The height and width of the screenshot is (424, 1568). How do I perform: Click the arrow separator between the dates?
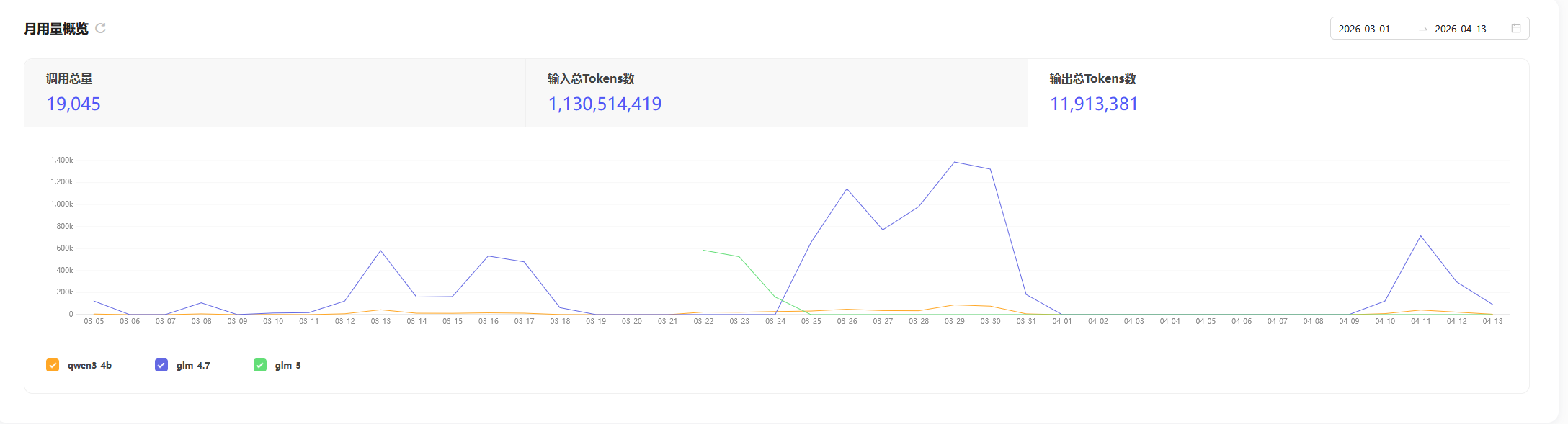point(1422,29)
